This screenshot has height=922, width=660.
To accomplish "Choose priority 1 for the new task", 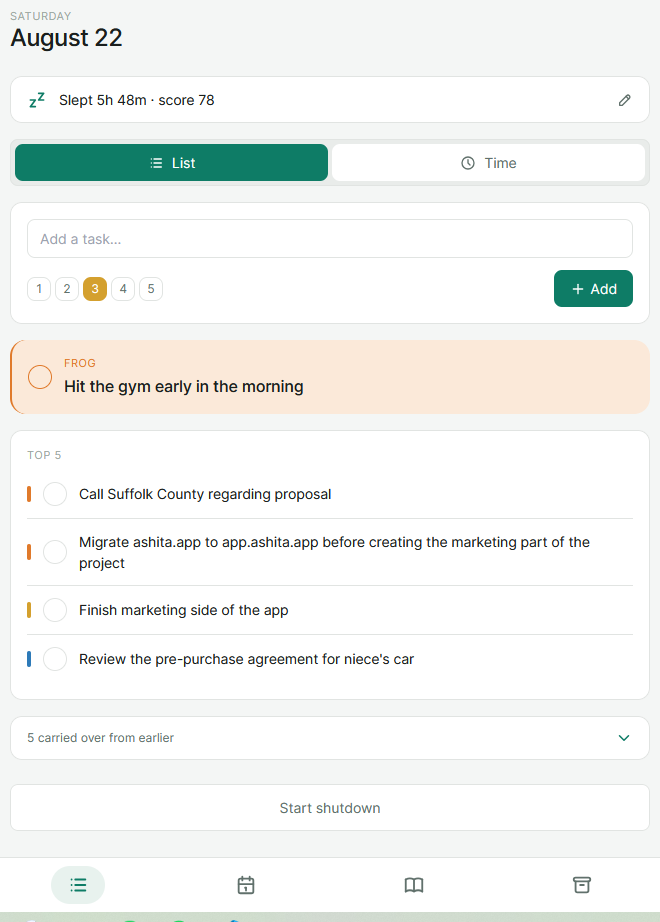I will point(39,289).
